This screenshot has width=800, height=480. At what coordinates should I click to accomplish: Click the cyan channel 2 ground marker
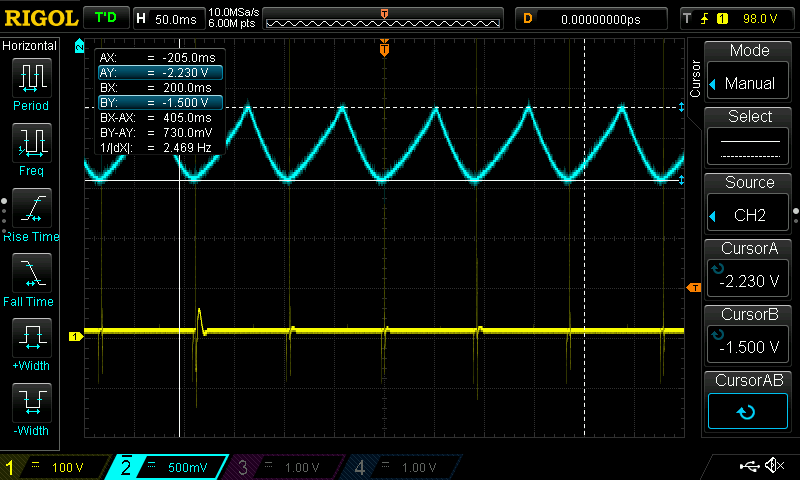(x=79, y=45)
